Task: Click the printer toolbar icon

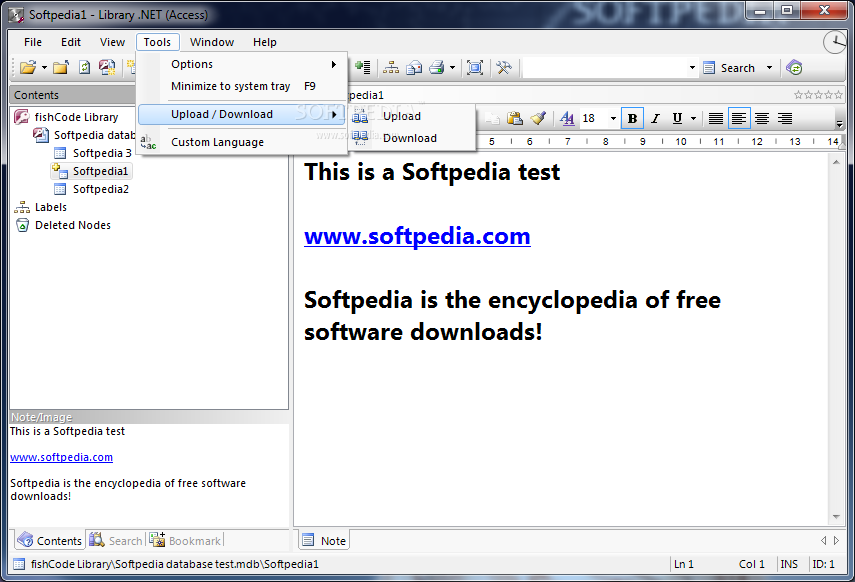Action: (437, 68)
